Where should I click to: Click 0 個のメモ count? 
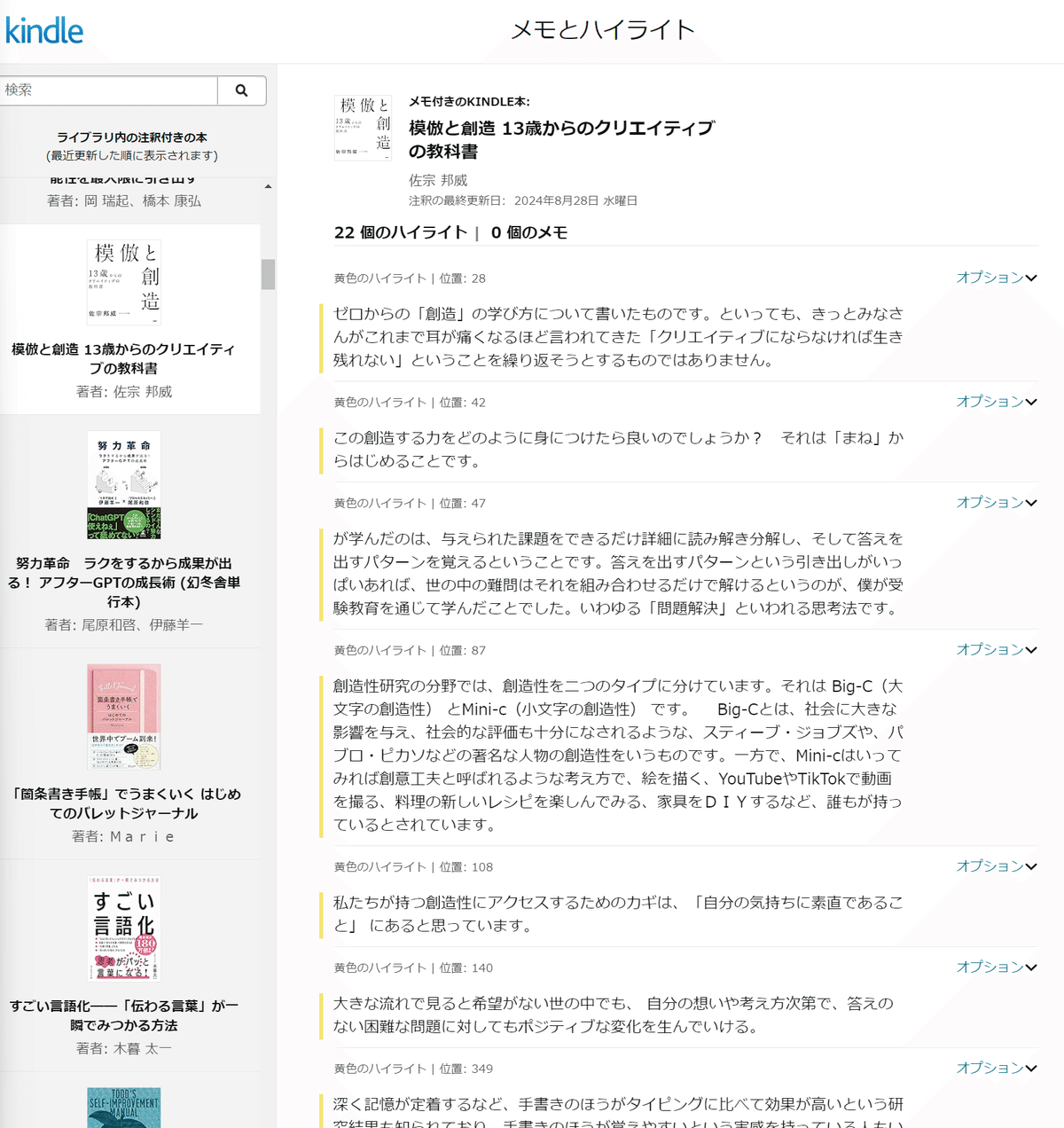point(529,232)
